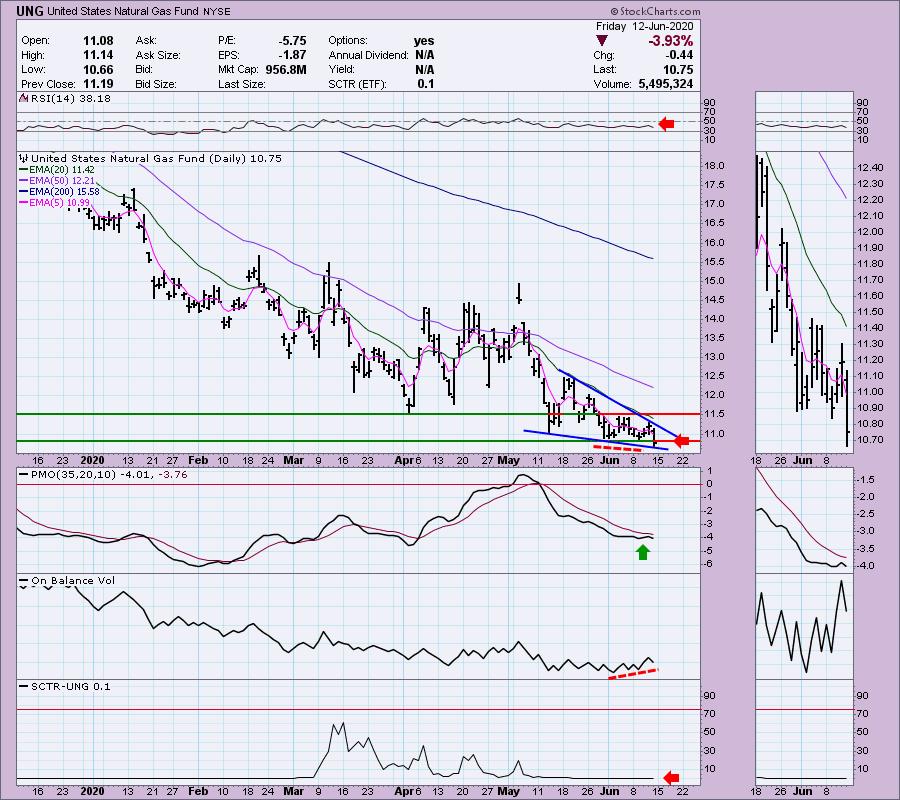Click the green up arrow in PMO panel
900x800 pixels.
(x=643, y=550)
